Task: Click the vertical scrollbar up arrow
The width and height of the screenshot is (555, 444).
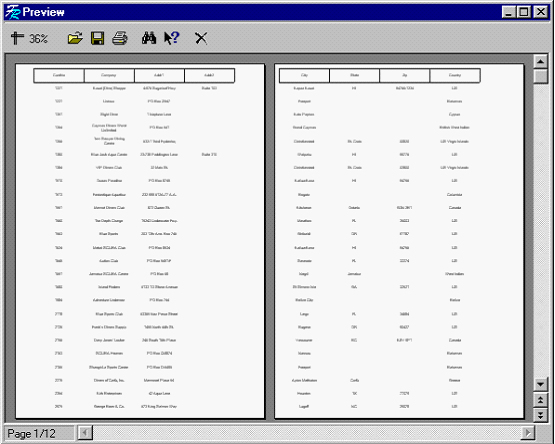Action: click(540, 62)
